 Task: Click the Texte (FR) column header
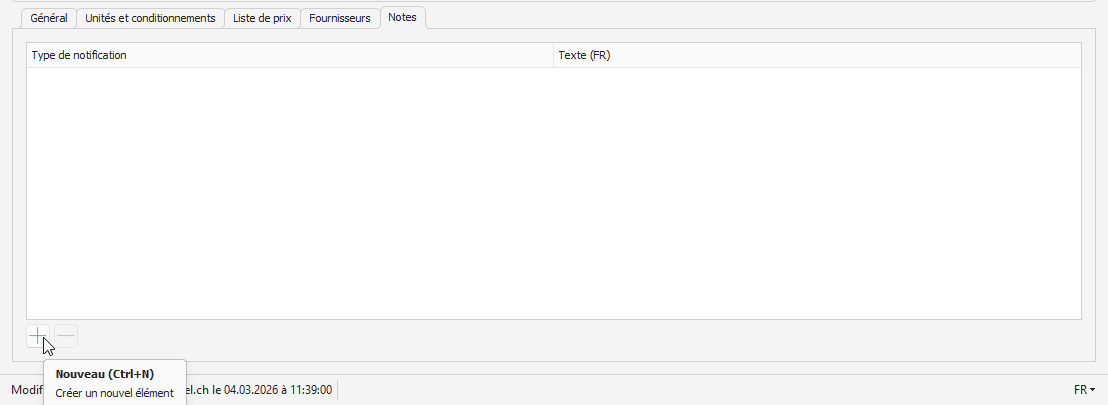(x=584, y=55)
